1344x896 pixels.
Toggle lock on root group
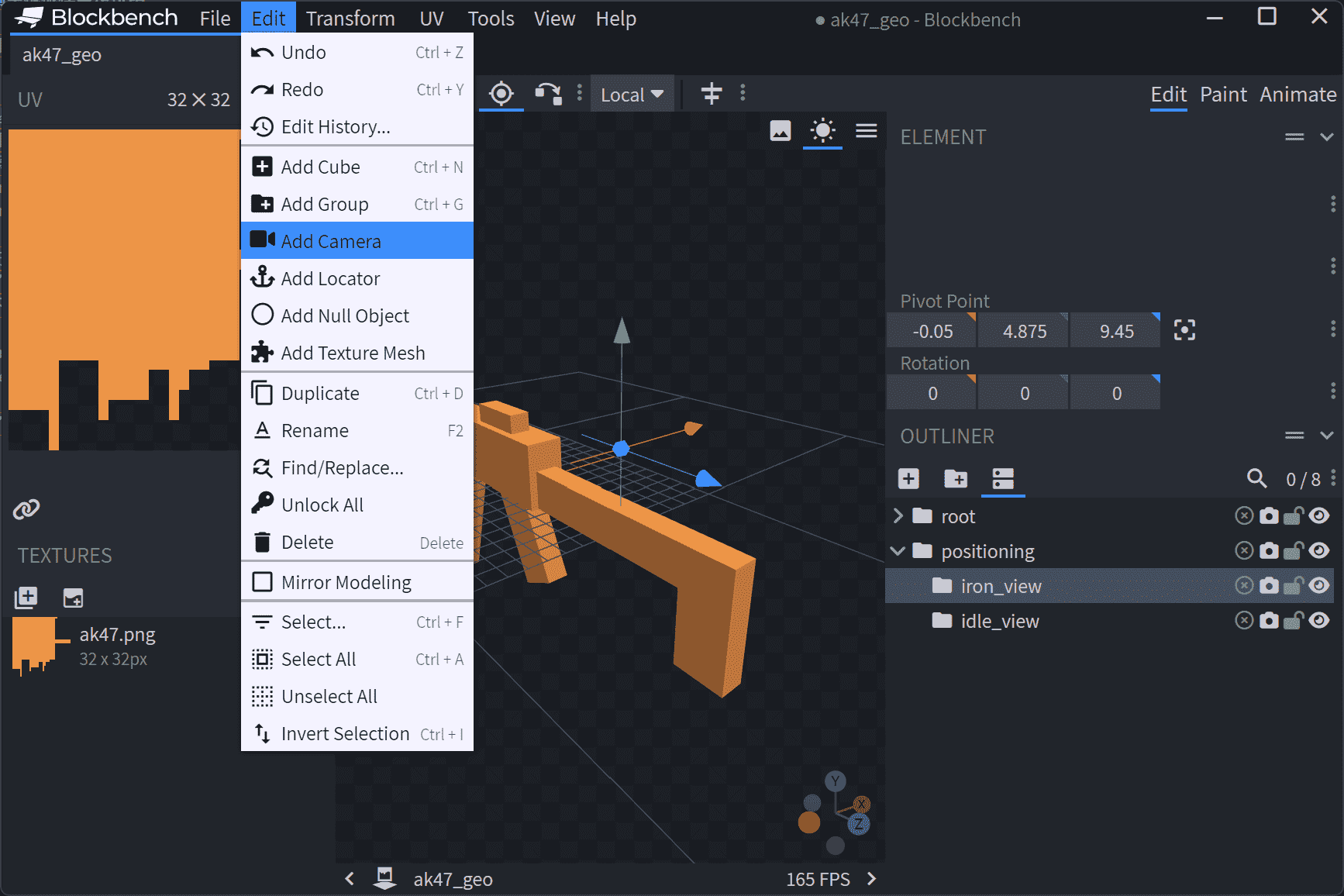[1293, 515]
